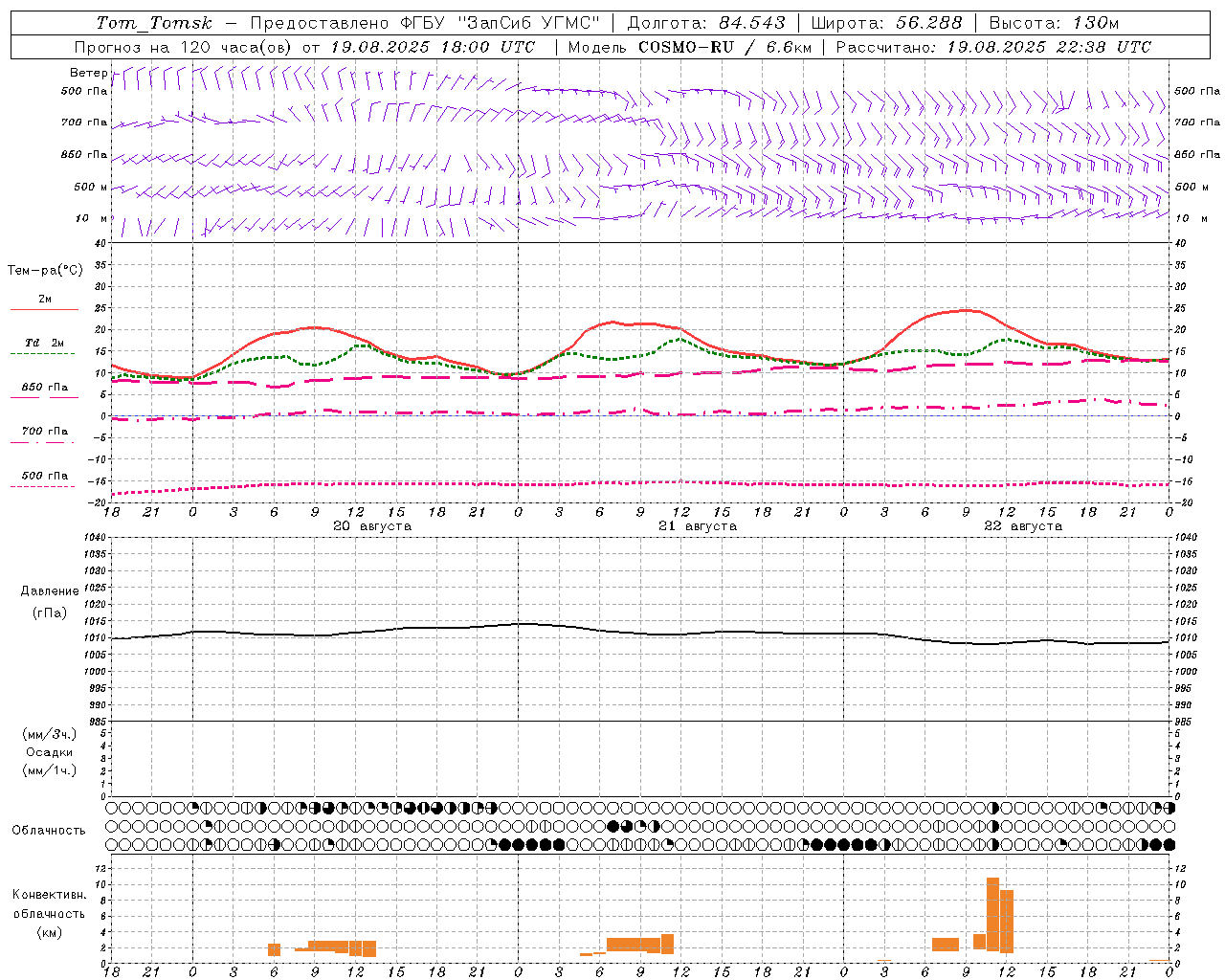
Task: Click the 'Высота: 130м' header value
Action: 1054,23
